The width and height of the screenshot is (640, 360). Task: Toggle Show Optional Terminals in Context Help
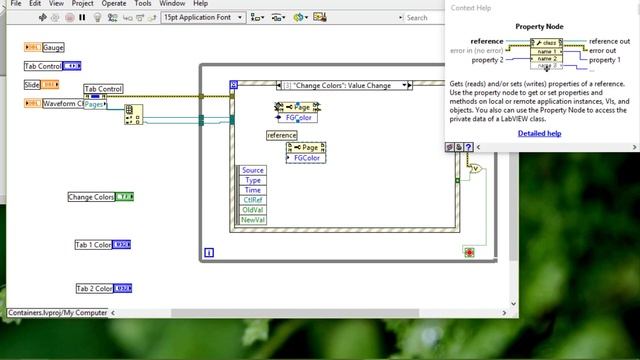click(x=449, y=147)
